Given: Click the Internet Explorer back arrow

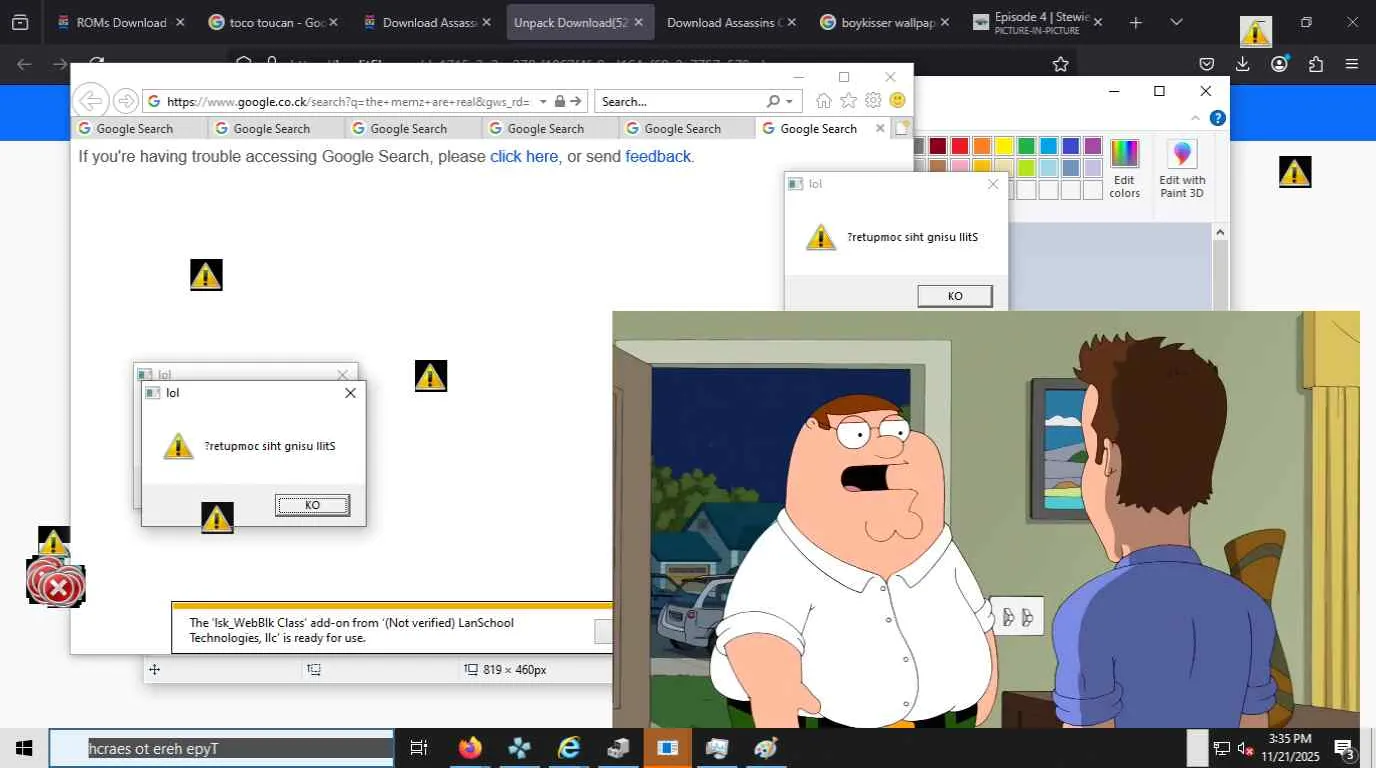Looking at the screenshot, I should click(x=91, y=101).
